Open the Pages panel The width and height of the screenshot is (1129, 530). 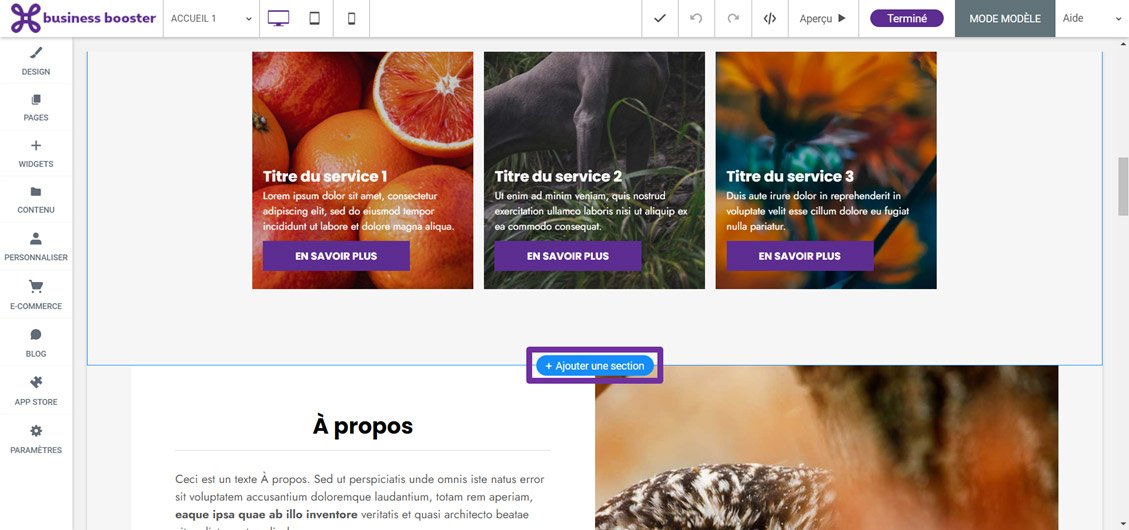coord(36,107)
